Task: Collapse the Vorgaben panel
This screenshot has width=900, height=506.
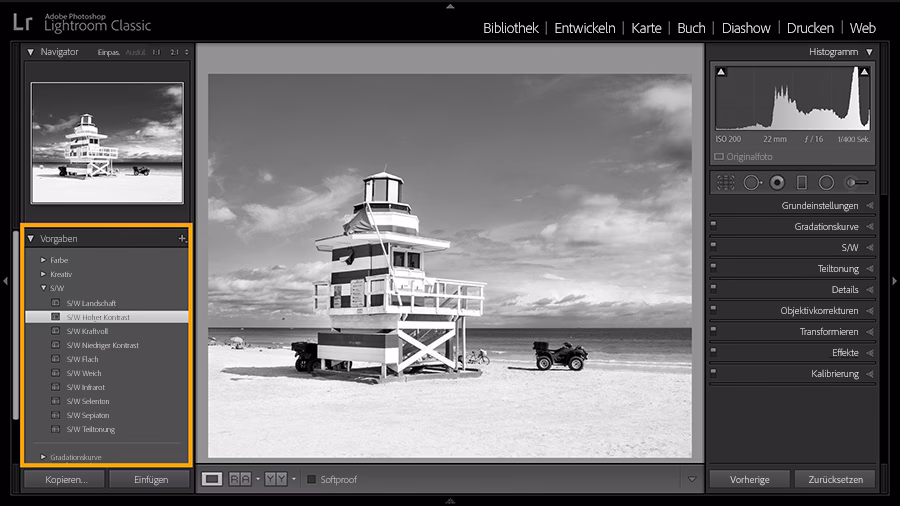Action: pyautogui.click(x=31, y=239)
